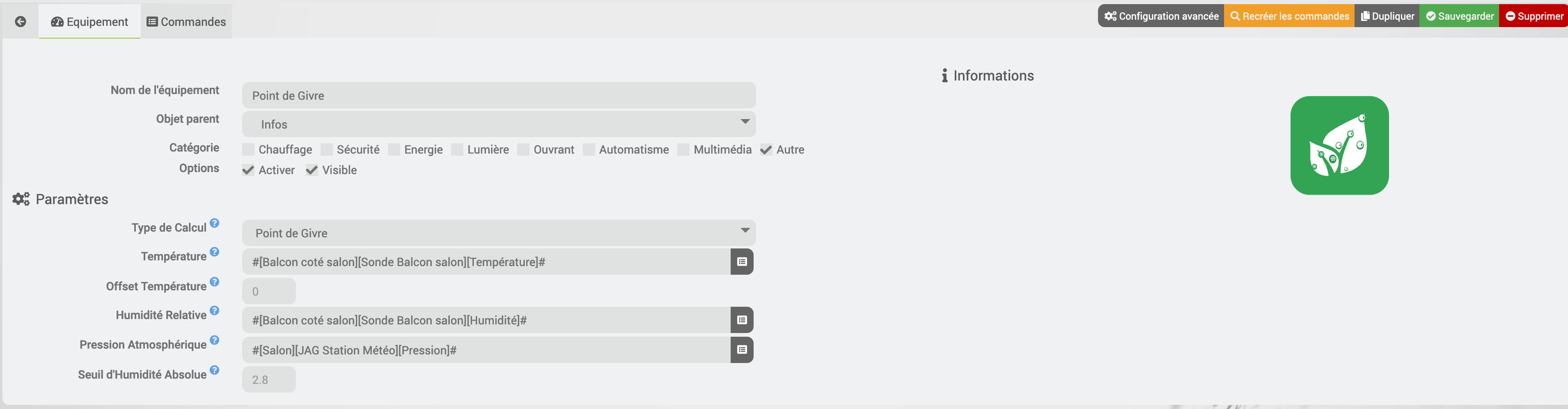The height and width of the screenshot is (409, 1568).
Task: Click the Sauvegarder button
Action: [x=1460, y=16]
